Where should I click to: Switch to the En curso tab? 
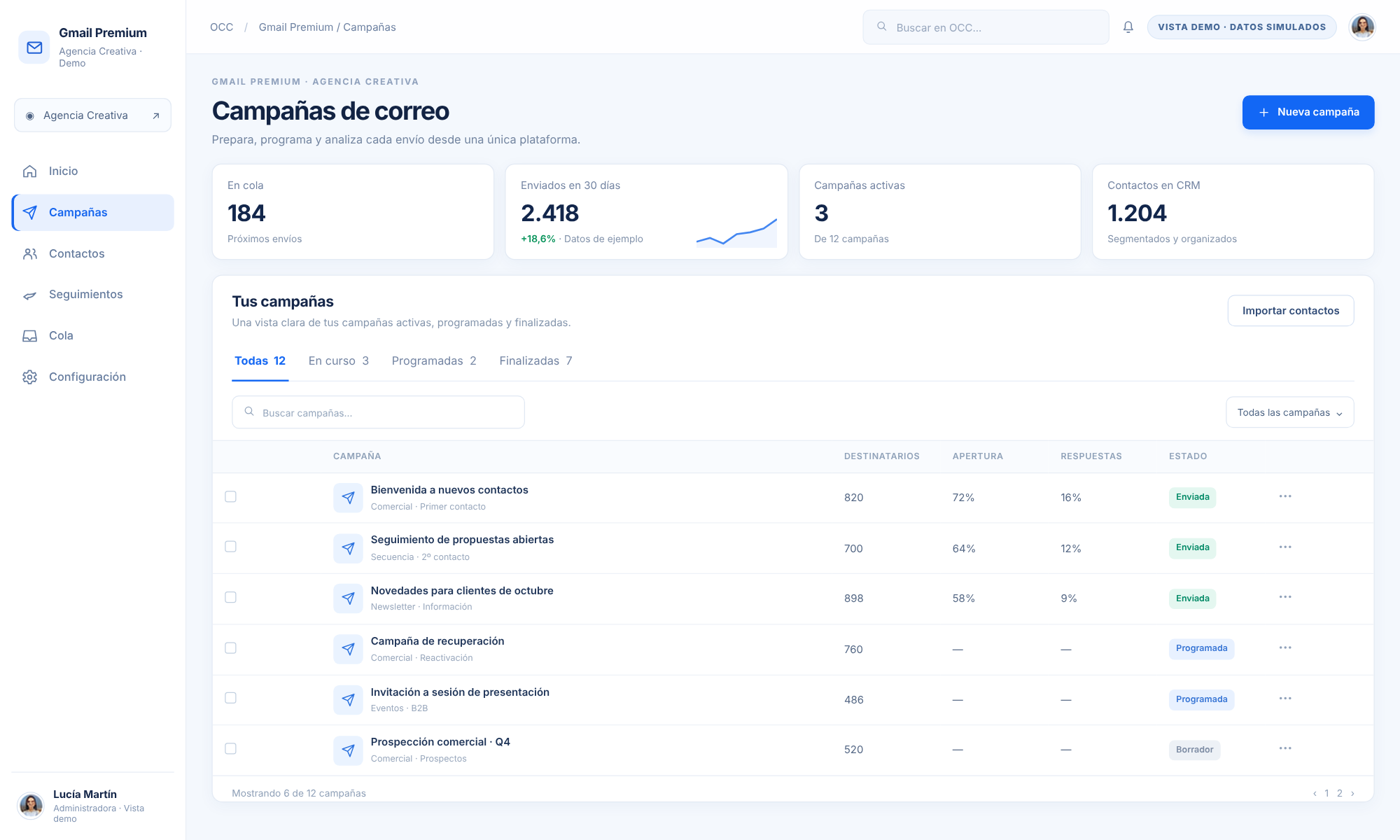[x=339, y=361]
